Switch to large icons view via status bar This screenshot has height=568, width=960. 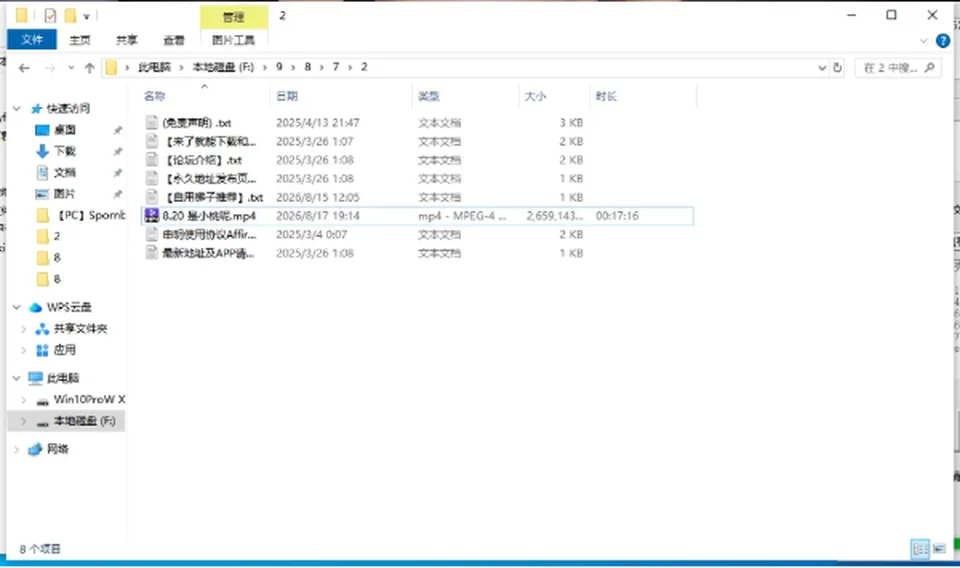tap(940, 548)
